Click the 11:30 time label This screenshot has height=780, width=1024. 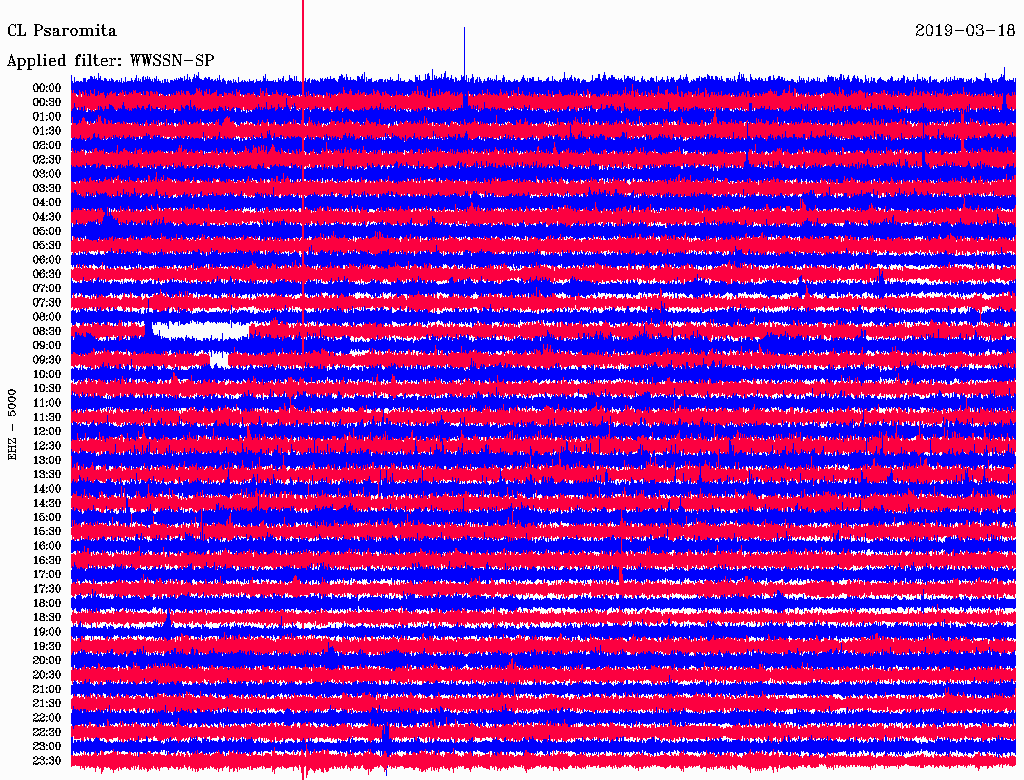pyautogui.click(x=47, y=417)
